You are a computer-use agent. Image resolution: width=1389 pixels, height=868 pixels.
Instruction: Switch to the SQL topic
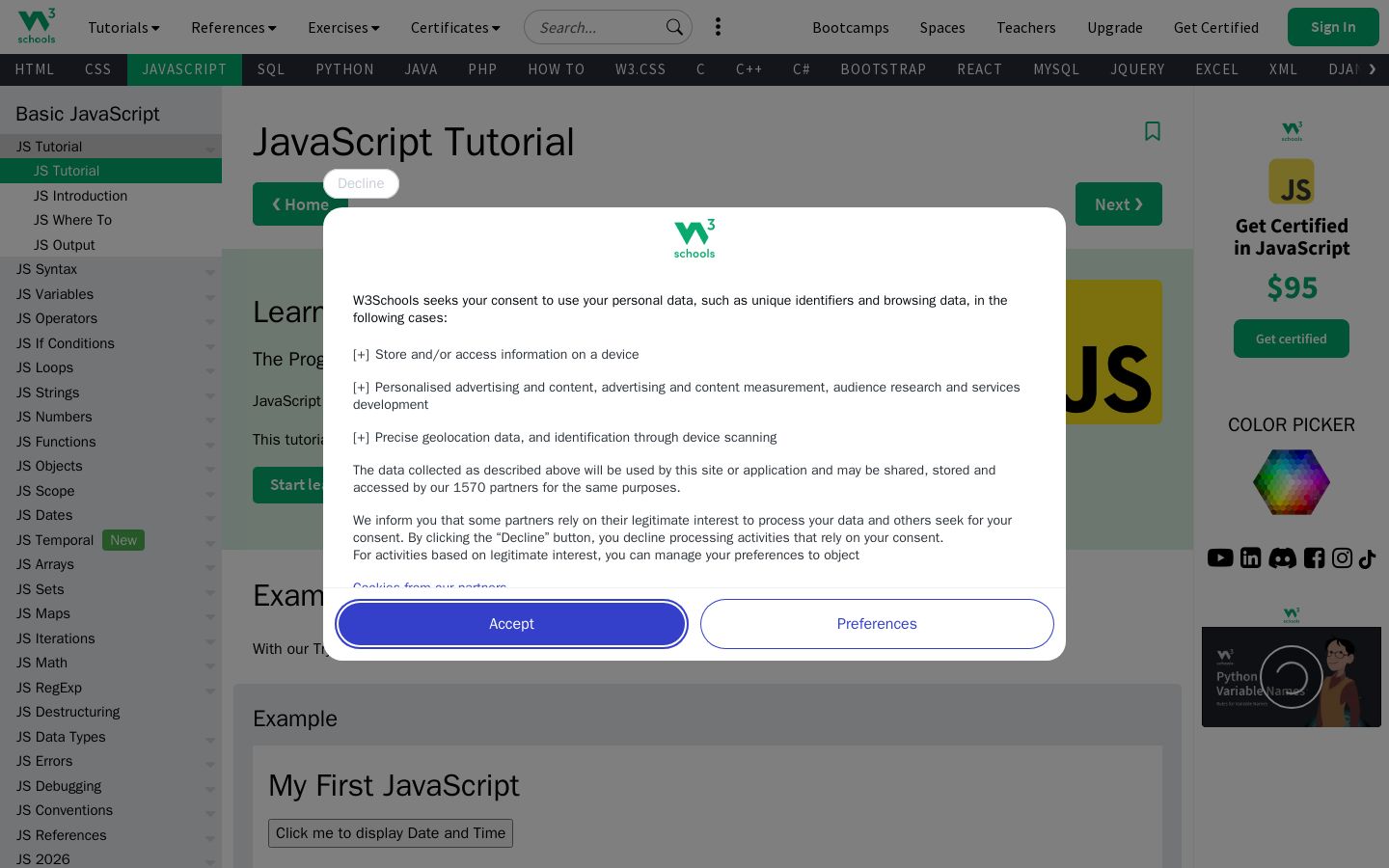tap(271, 69)
